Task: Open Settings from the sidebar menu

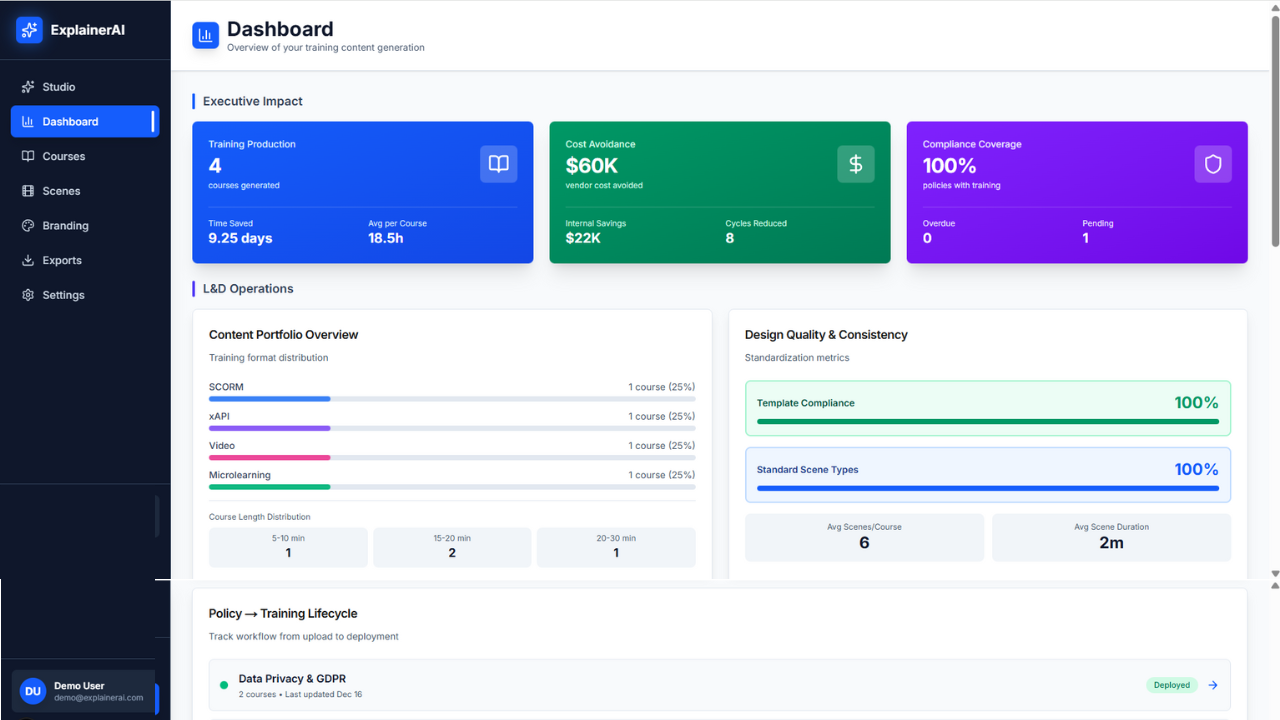Action: click(x=30, y=294)
